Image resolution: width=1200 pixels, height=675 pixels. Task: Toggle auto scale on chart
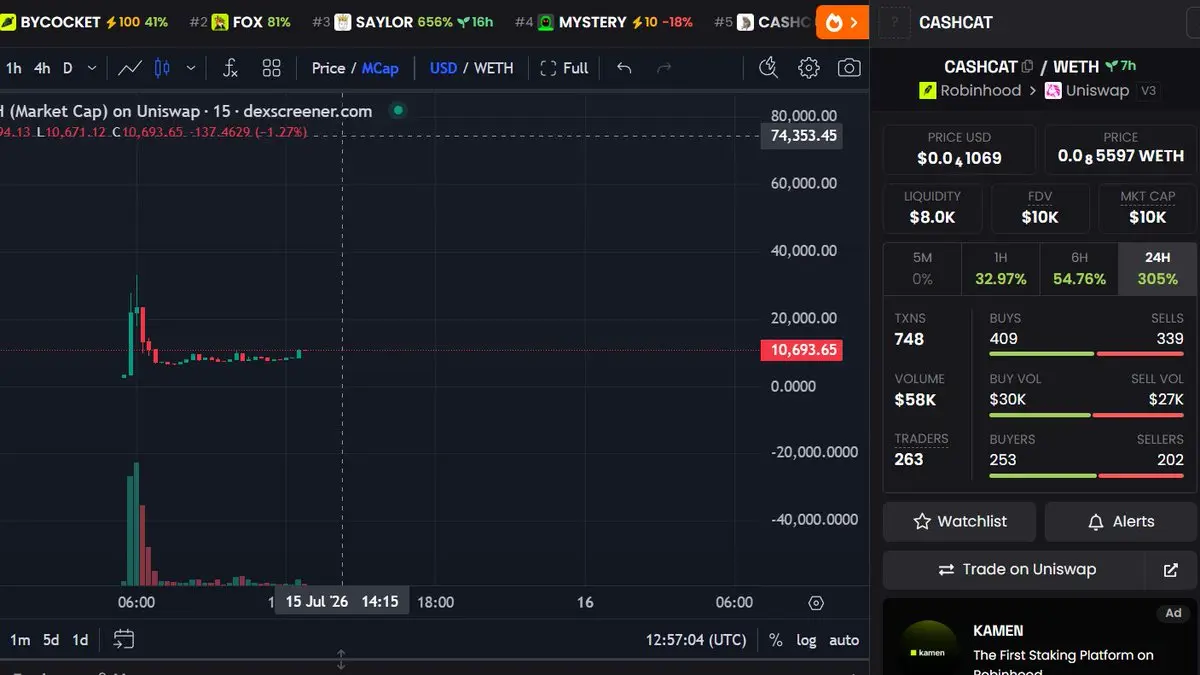pos(844,640)
